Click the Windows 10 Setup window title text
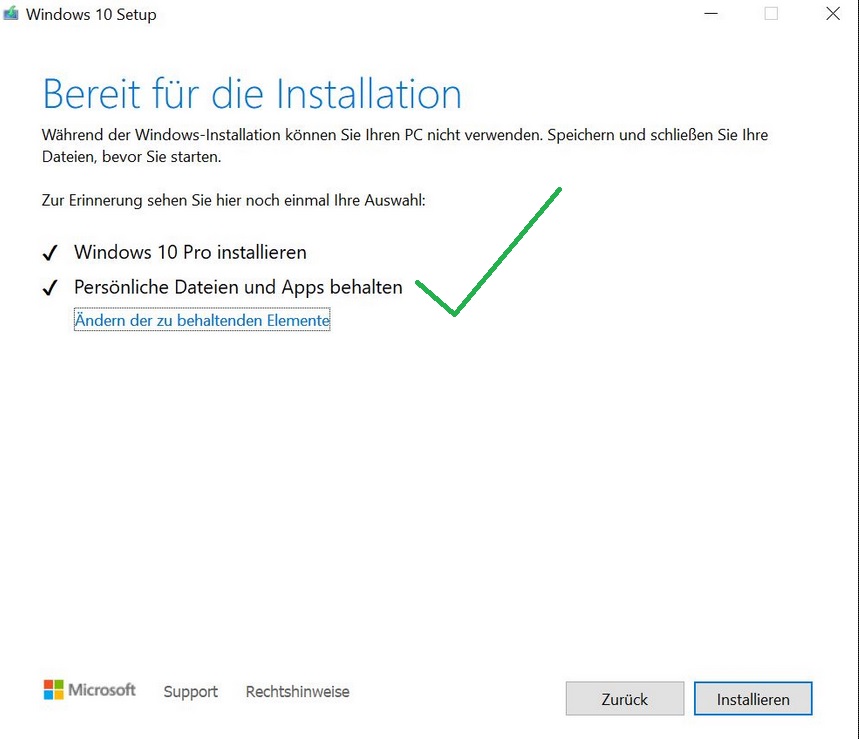The width and height of the screenshot is (859, 739). (91, 14)
